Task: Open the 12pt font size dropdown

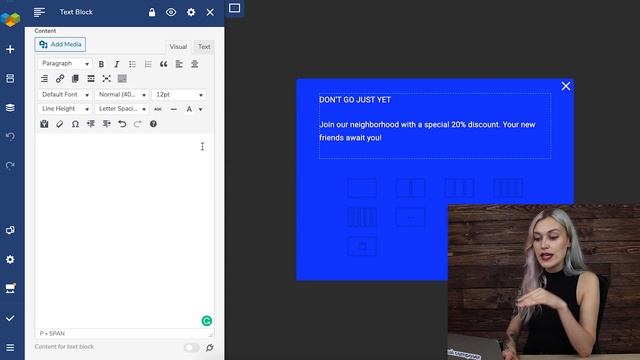Action: pyautogui.click(x=178, y=95)
